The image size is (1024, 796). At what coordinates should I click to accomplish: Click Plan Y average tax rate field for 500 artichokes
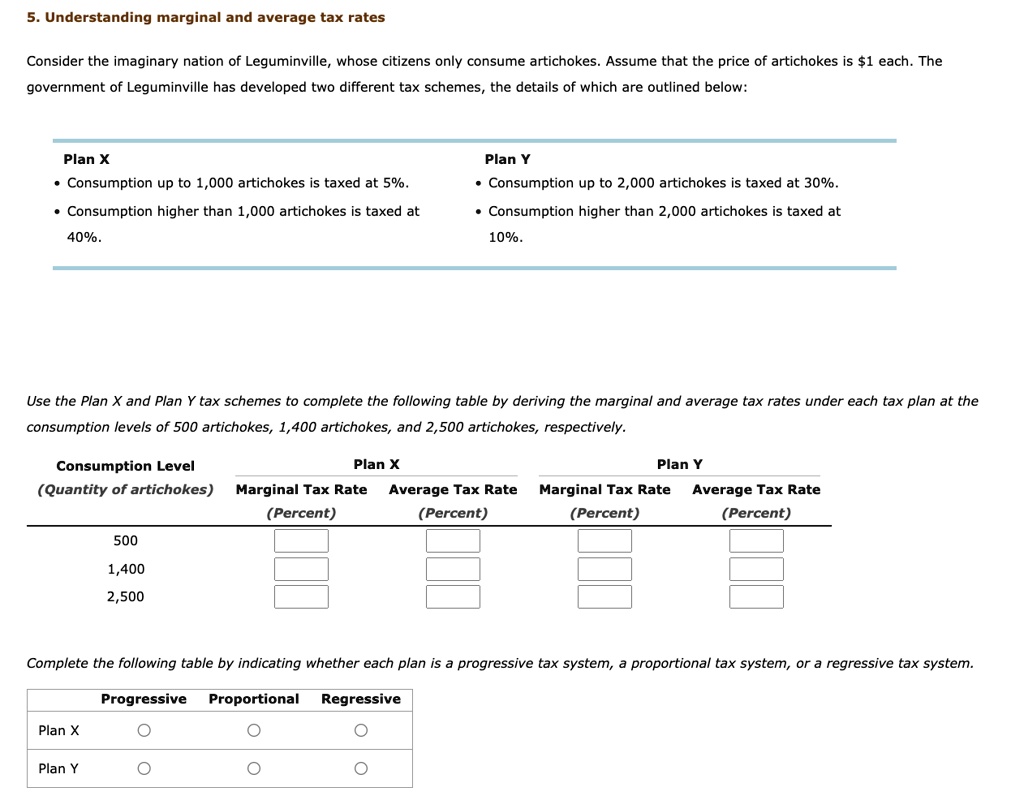[x=757, y=540]
